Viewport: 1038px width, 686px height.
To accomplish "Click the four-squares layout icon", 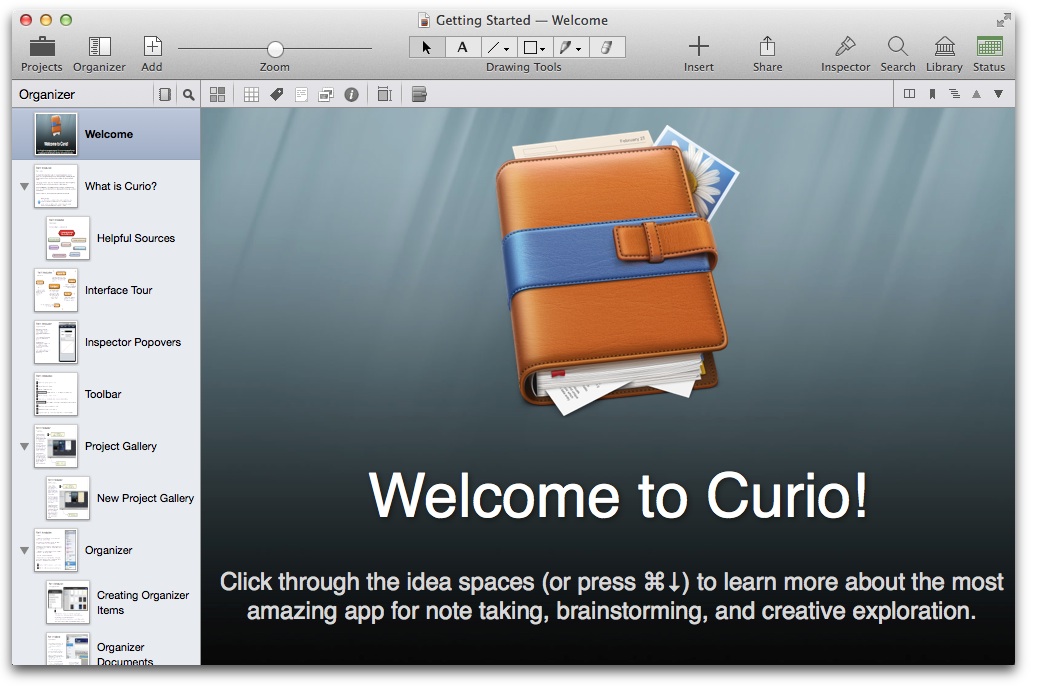I will [217, 95].
